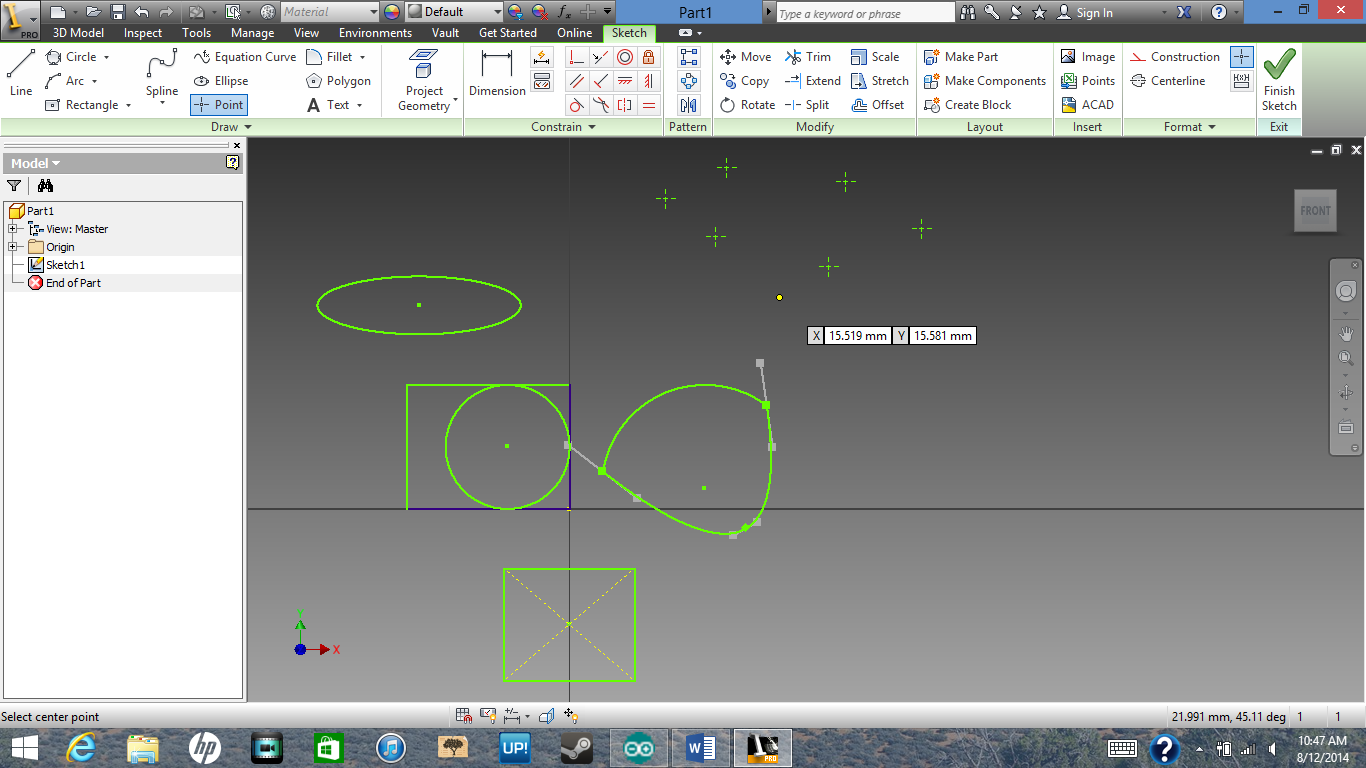Open the Inspect tab
The width and height of the screenshot is (1366, 768).
(143, 33)
